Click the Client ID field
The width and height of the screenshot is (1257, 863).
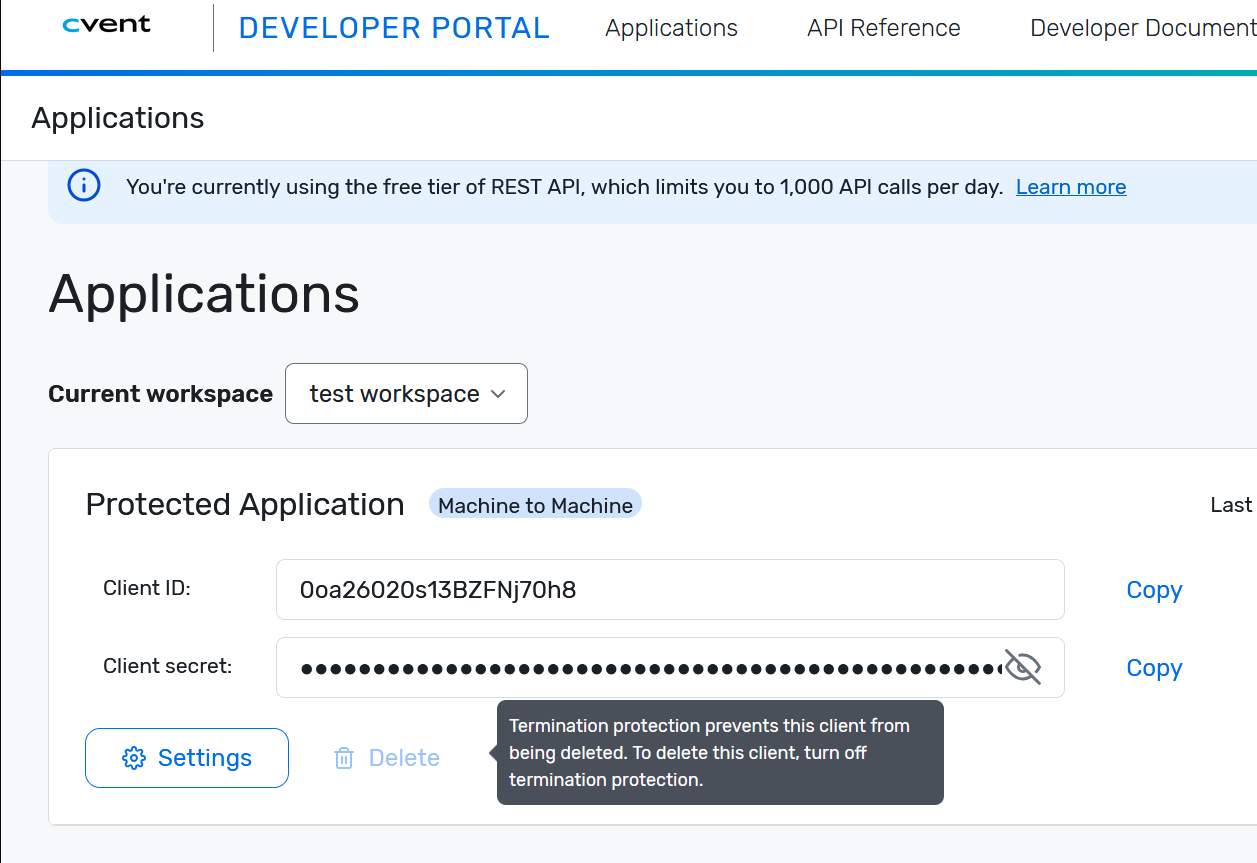pos(670,589)
